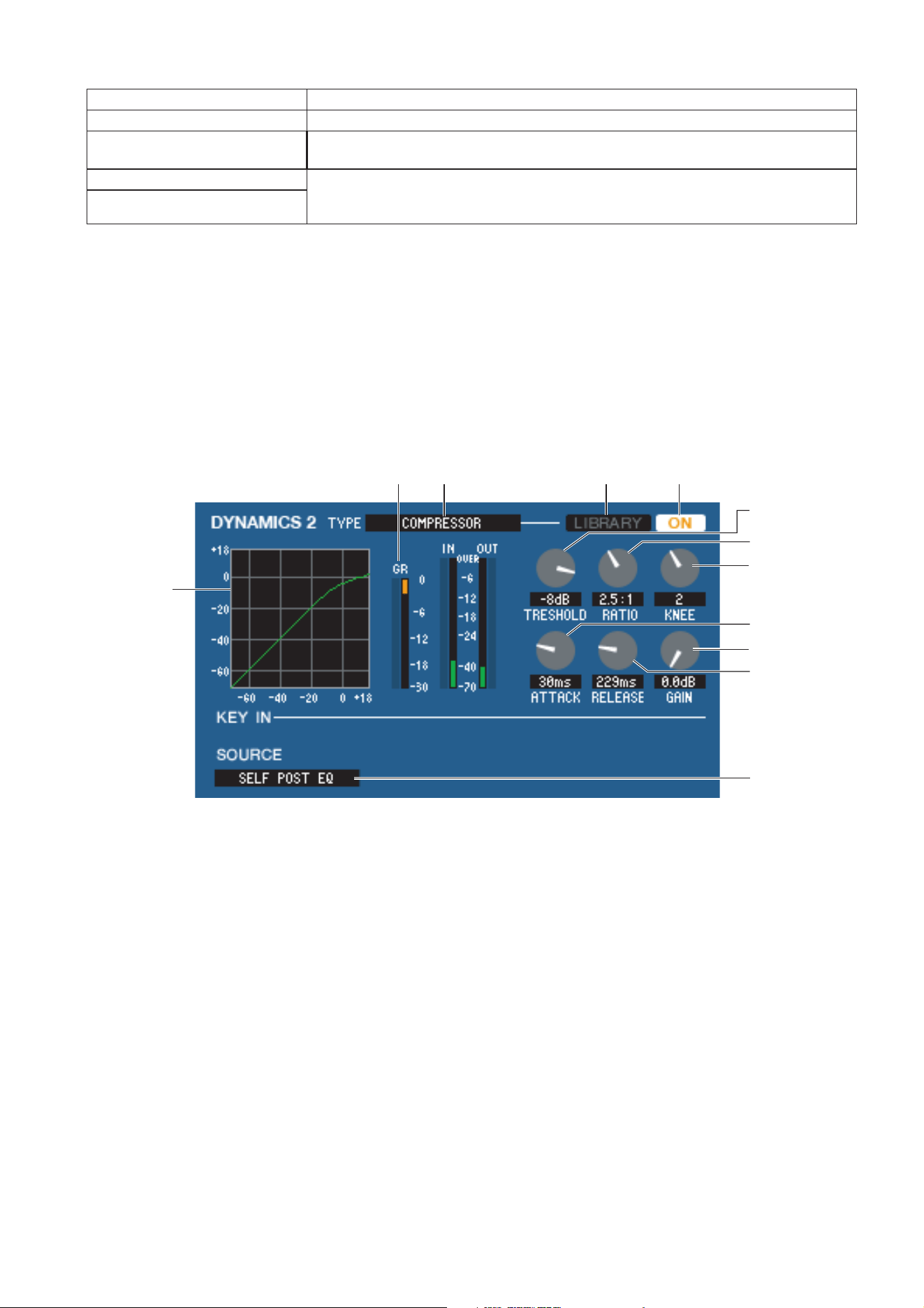Click the KNEE knob
Viewport: 924px width, 1308px height.
(x=680, y=568)
